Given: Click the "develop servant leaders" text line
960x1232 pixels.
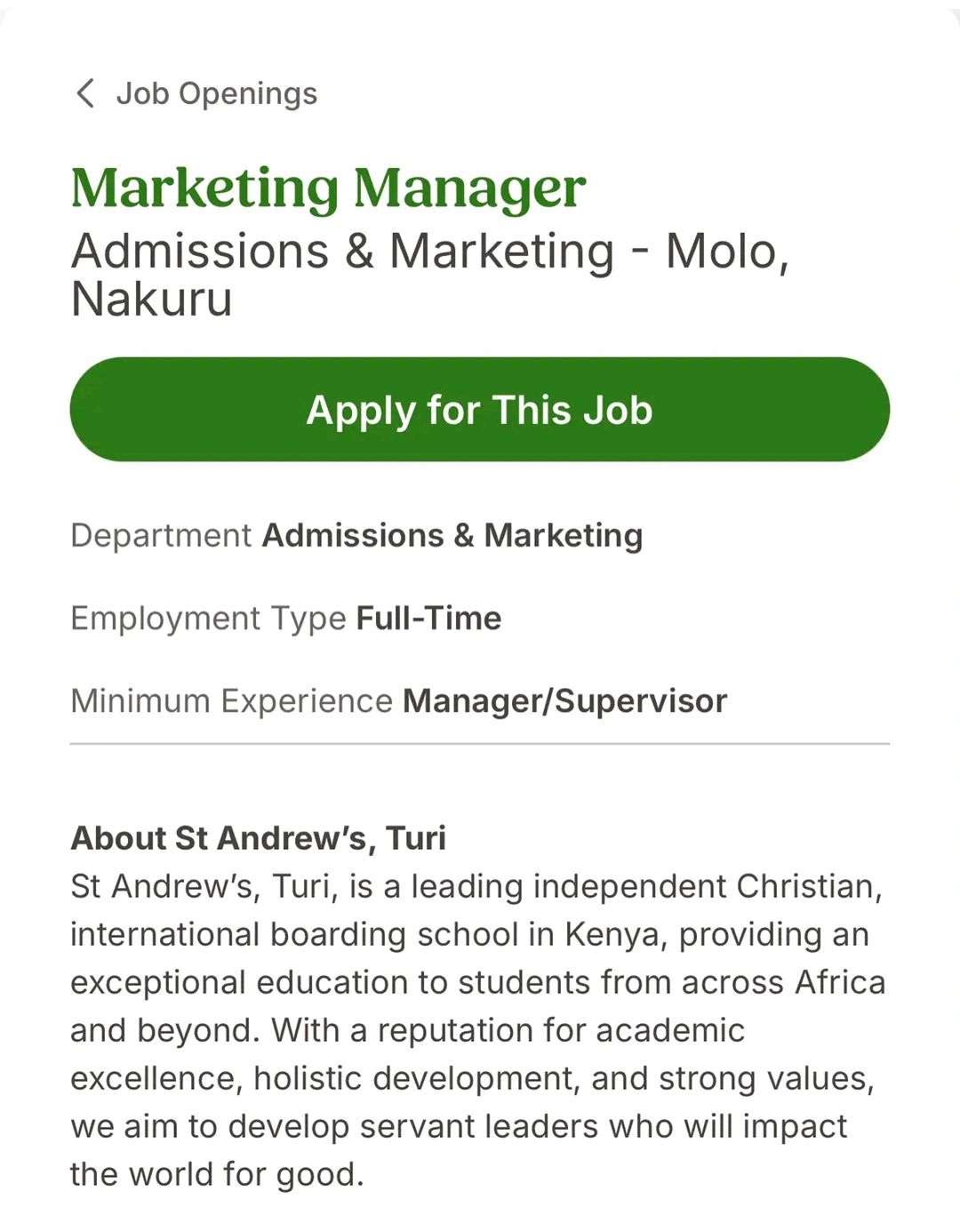Looking at the screenshot, I should click(x=458, y=1126).
